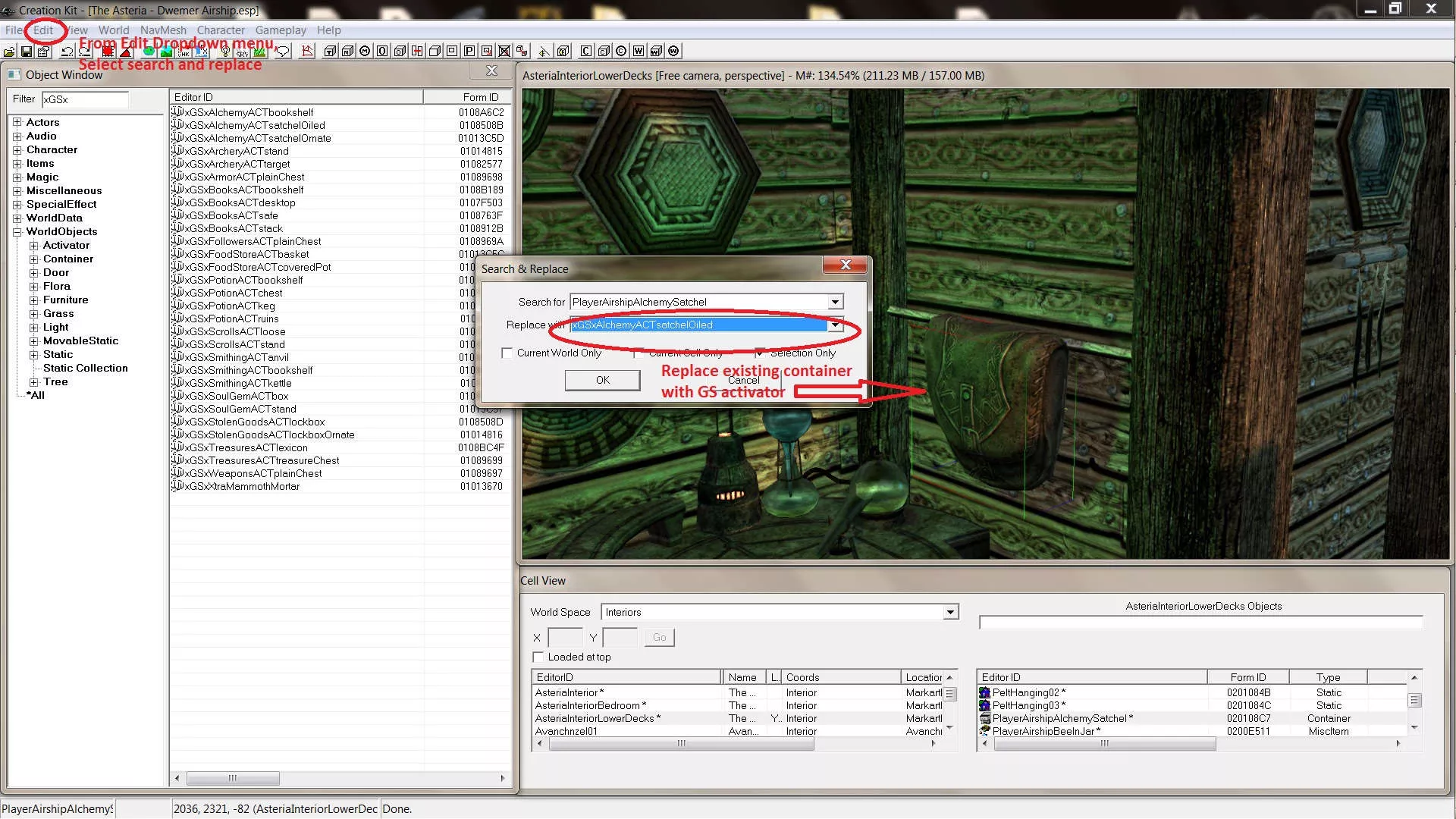Open the Character menu
The height and width of the screenshot is (819, 1456).
(221, 30)
